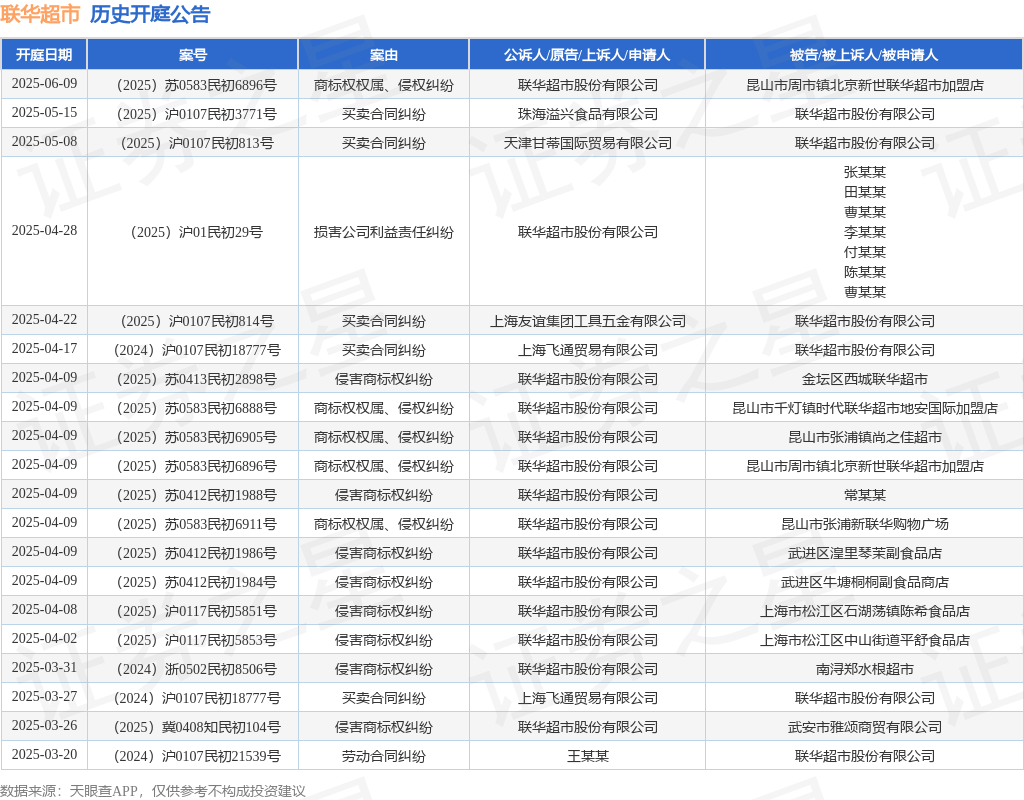Click defendant "昆山市千灯镇时代联华超市地安国际加盟店"
The height and width of the screenshot is (800, 1024).
pyautogui.click(x=865, y=408)
